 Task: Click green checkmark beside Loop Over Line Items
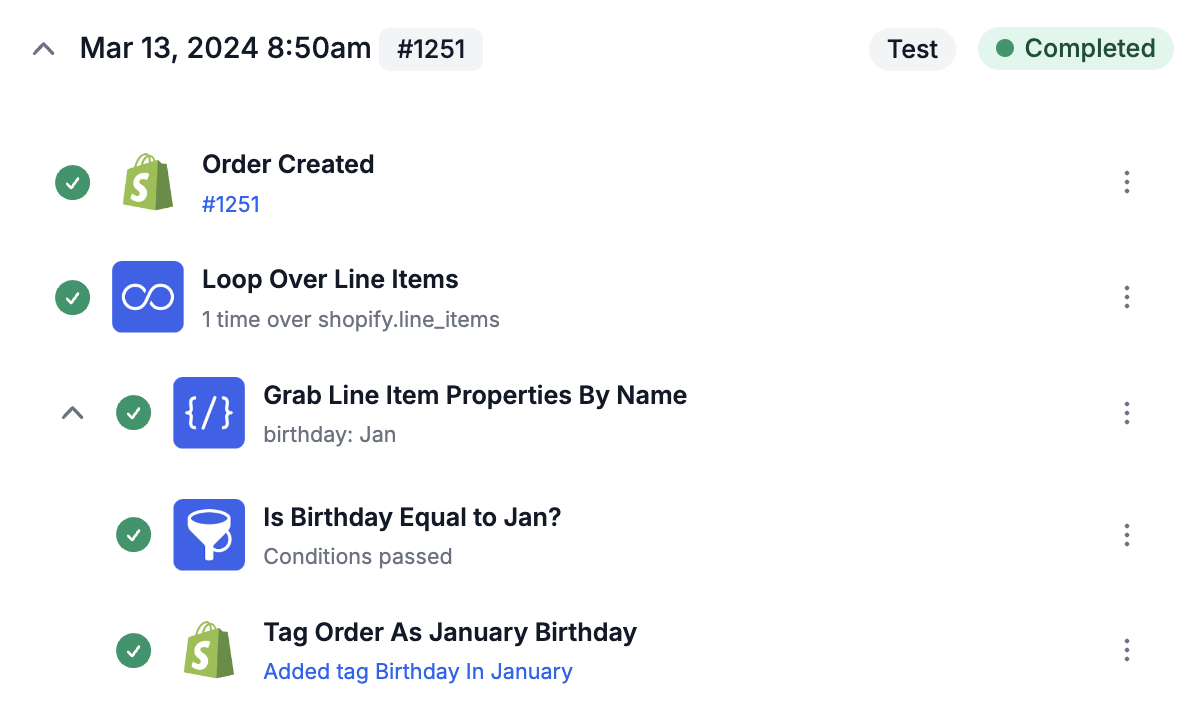73,297
